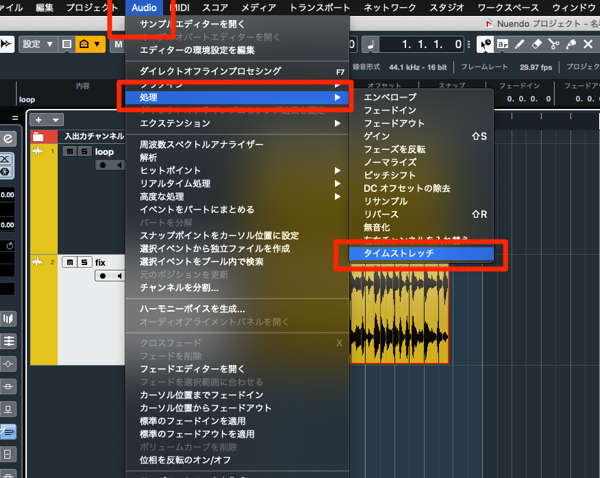Solo the fix track with S
The height and width of the screenshot is (478, 600).
(84, 262)
